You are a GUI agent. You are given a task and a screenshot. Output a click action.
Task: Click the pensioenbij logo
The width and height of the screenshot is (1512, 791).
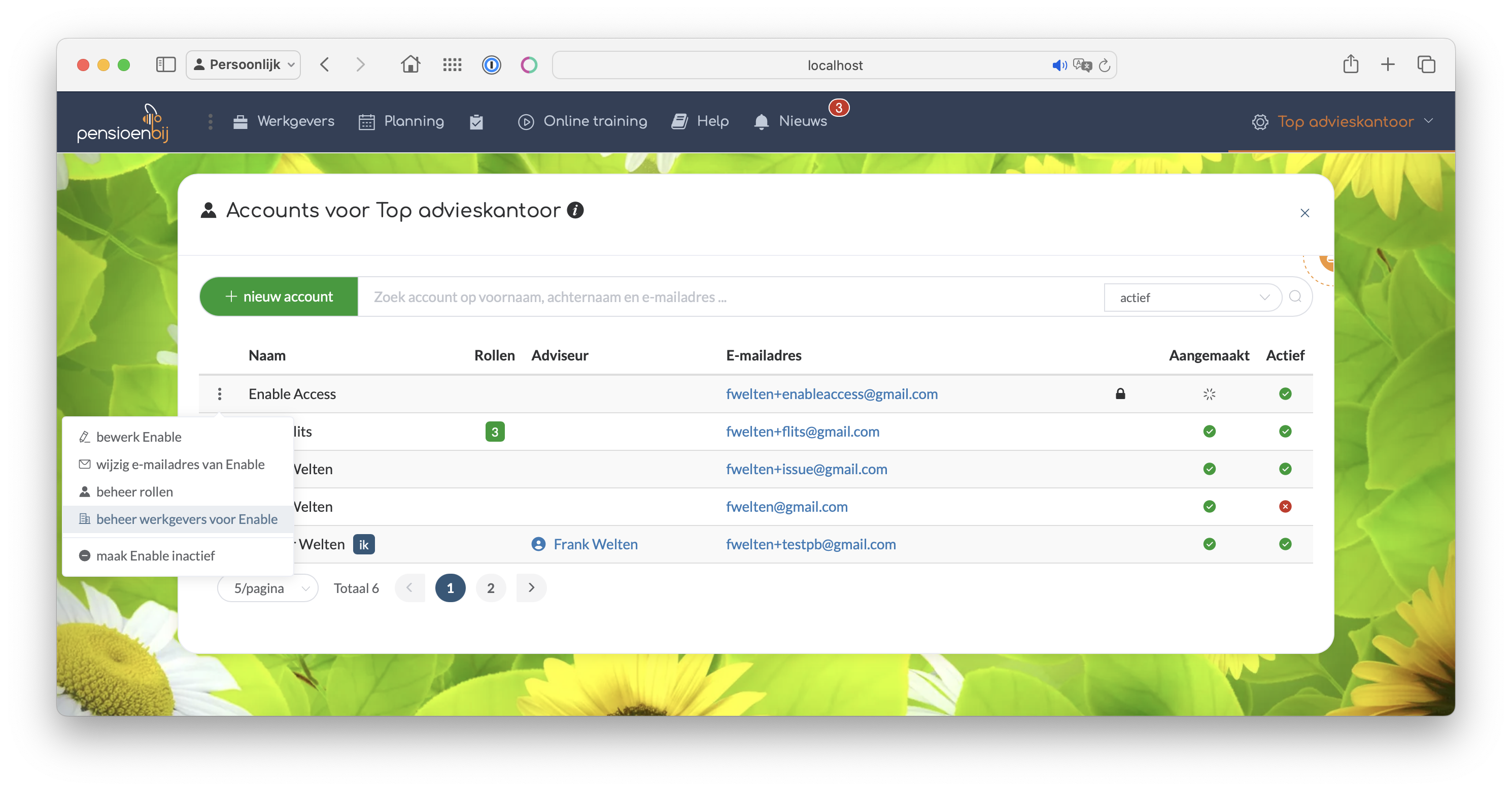click(123, 122)
